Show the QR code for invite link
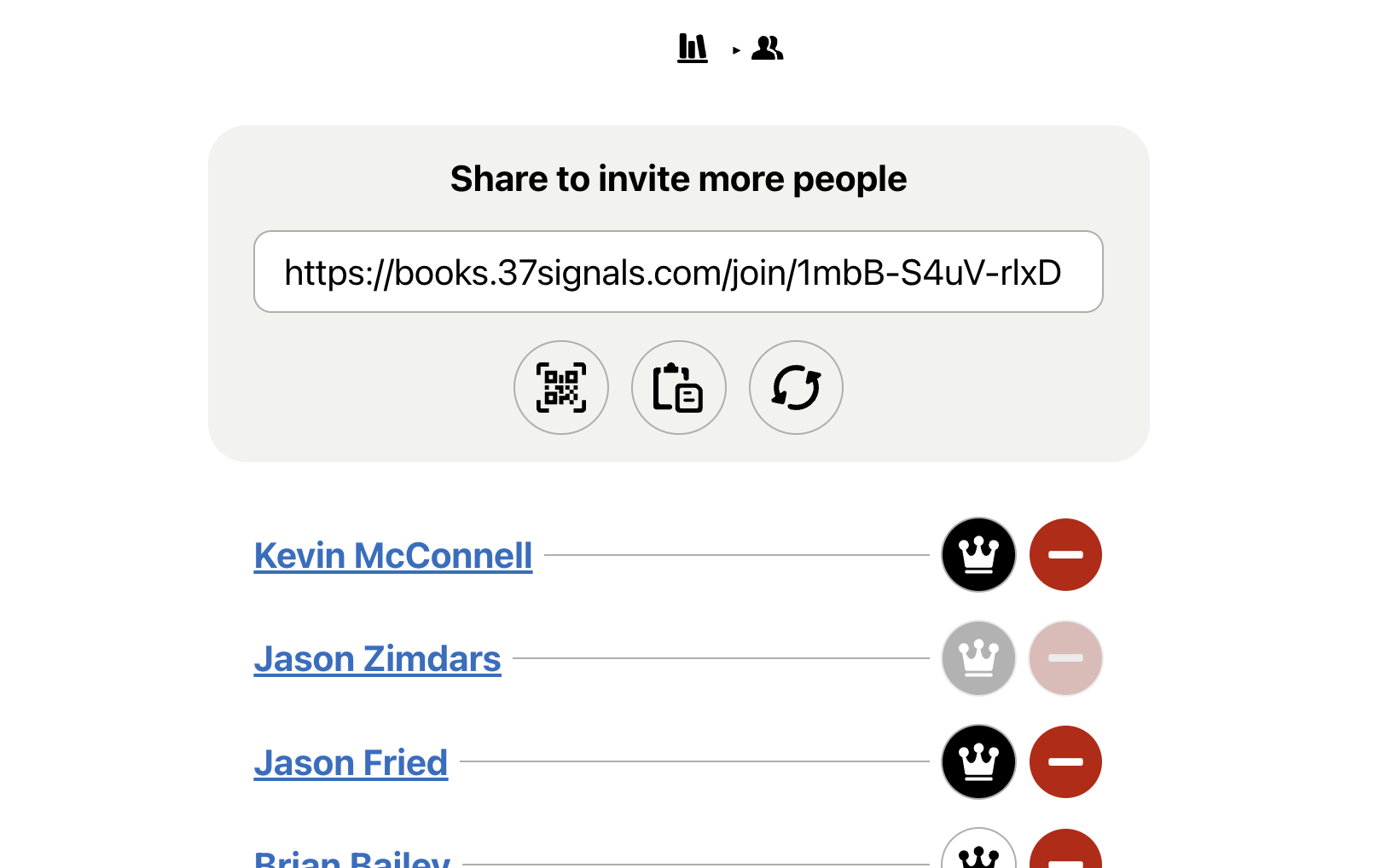1375x868 pixels. tap(561, 388)
